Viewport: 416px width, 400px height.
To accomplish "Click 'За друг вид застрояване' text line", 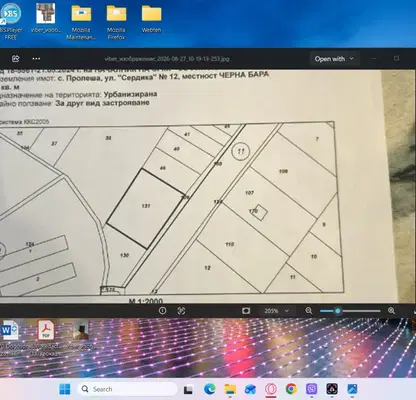I will [102, 103].
